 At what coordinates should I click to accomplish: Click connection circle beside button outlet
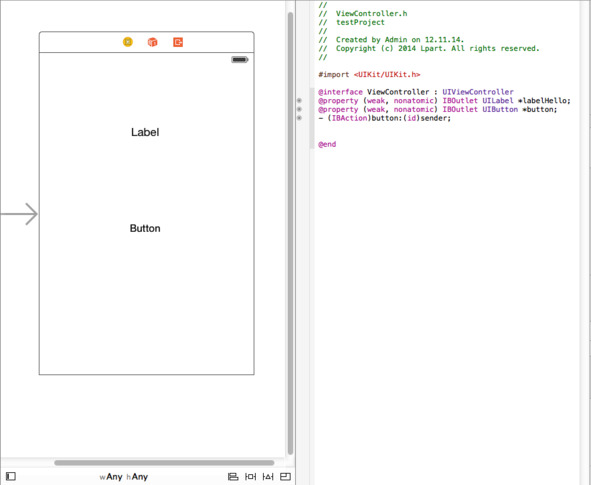299,109
